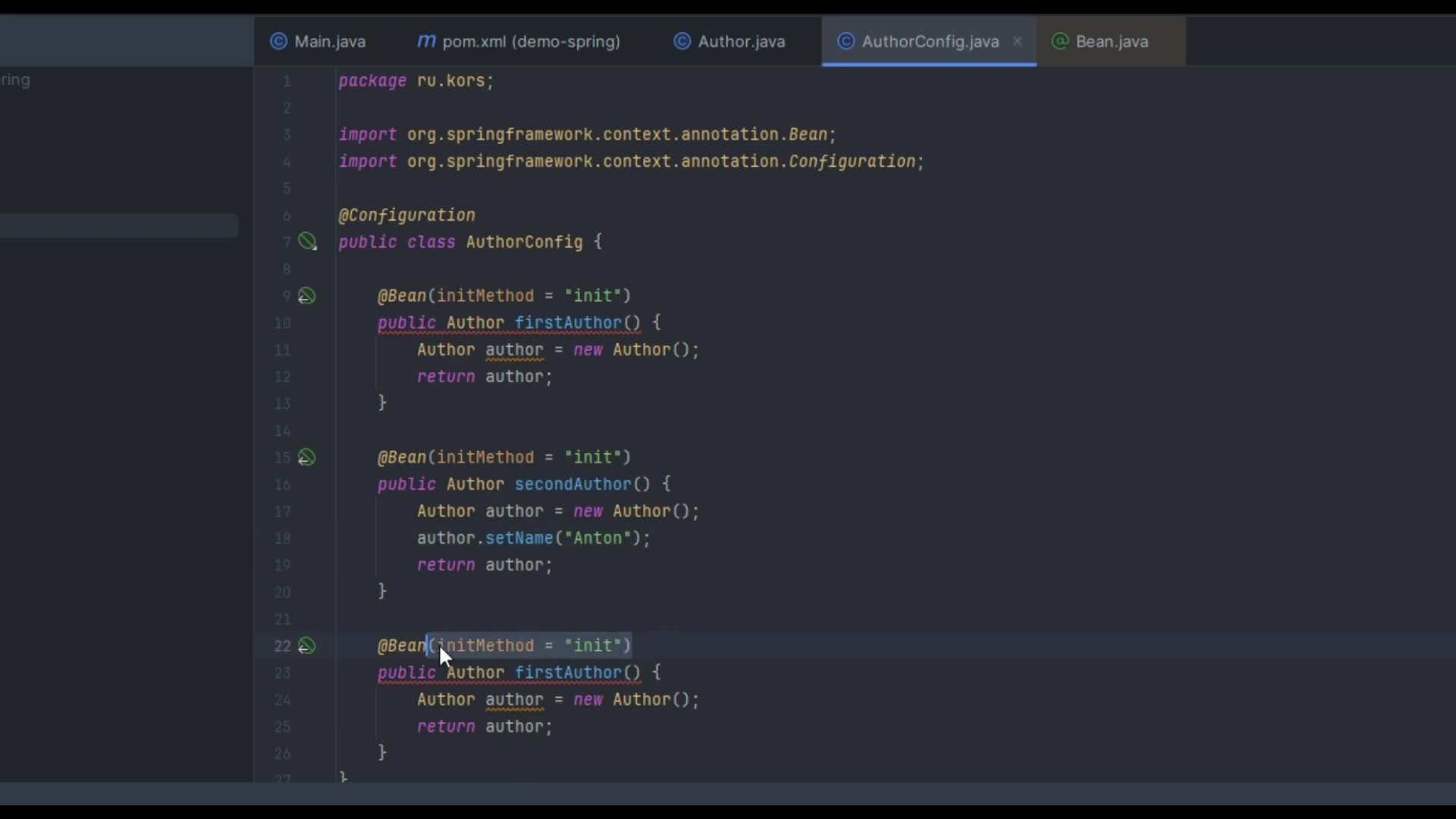Click the class icon on Author.java tab
The height and width of the screenshot is (819, 1456).
(682, 42)
